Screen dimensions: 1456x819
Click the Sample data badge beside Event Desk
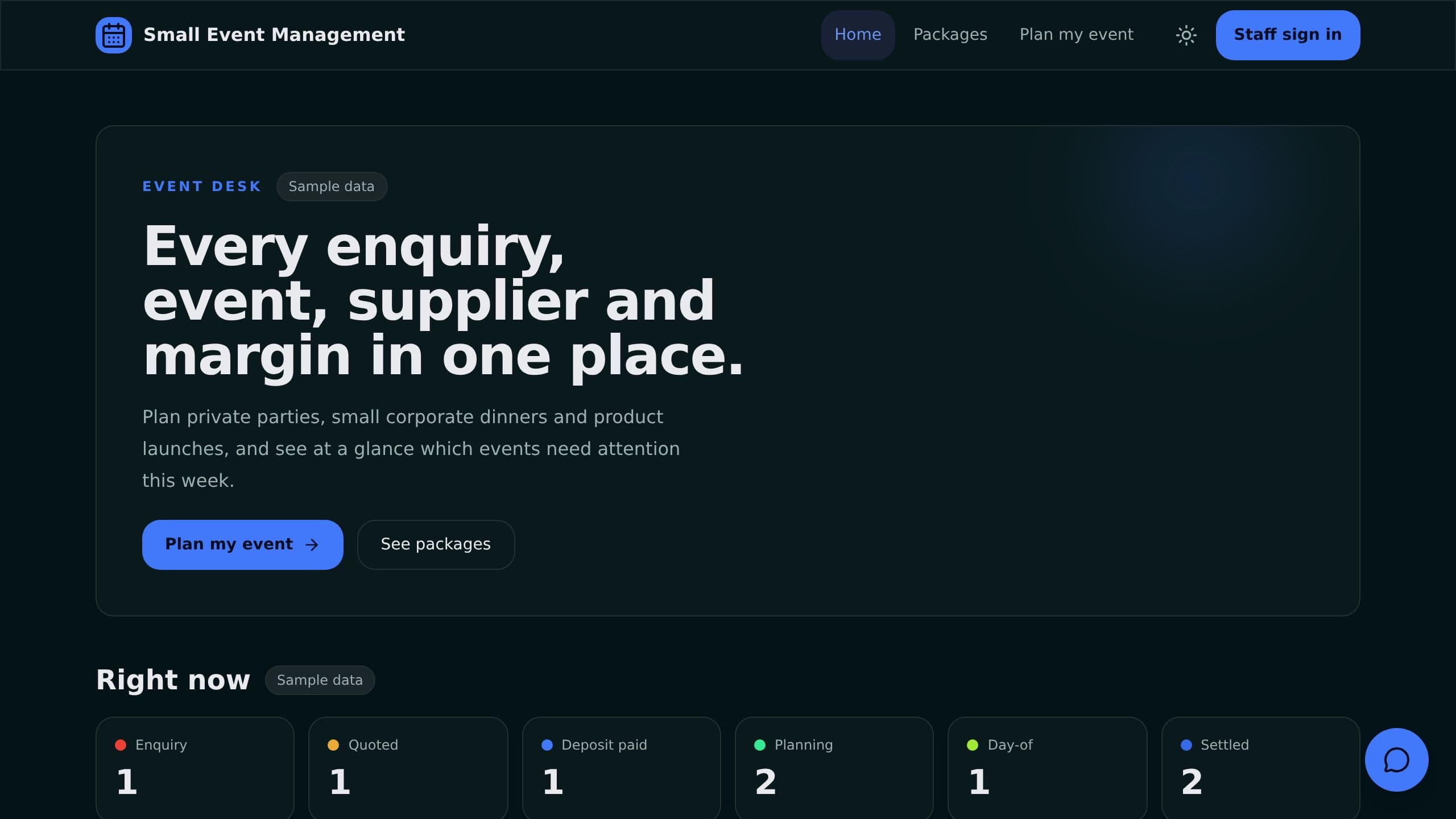332,187
